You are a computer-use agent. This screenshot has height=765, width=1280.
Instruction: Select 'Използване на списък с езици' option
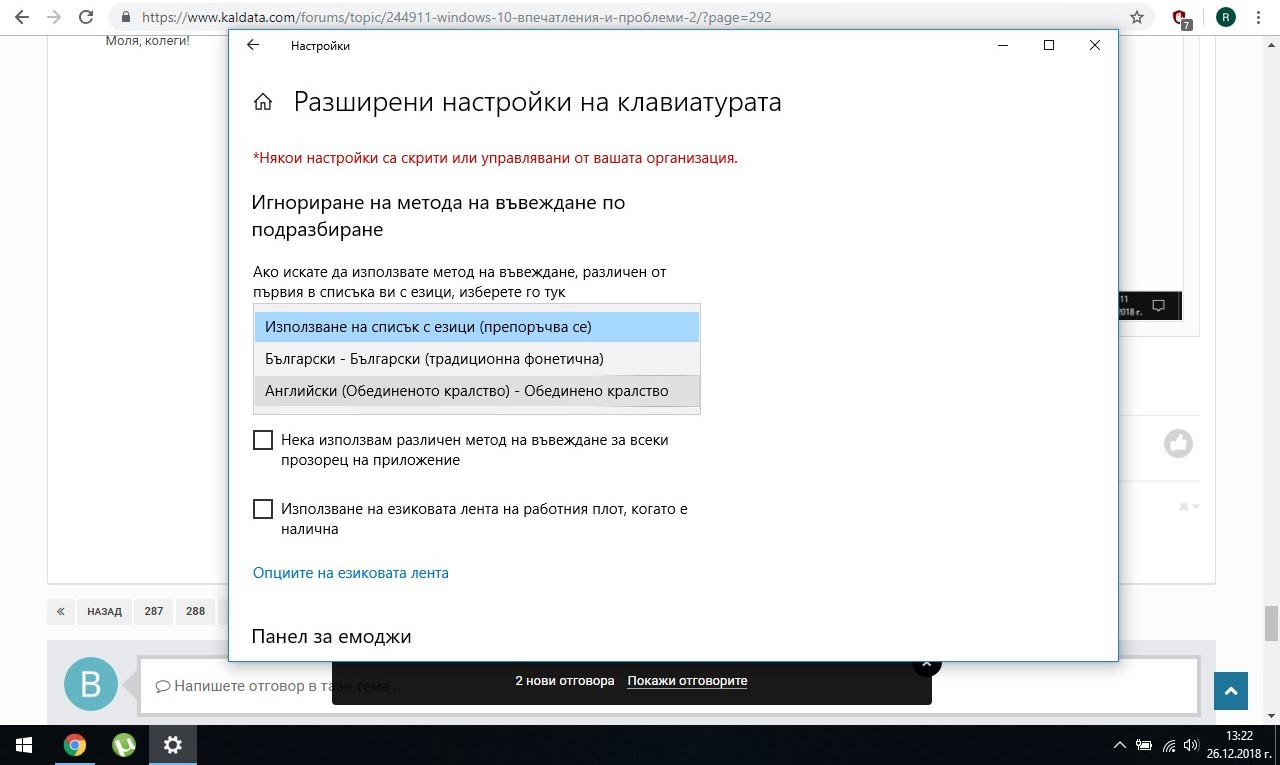coord(477,327)
